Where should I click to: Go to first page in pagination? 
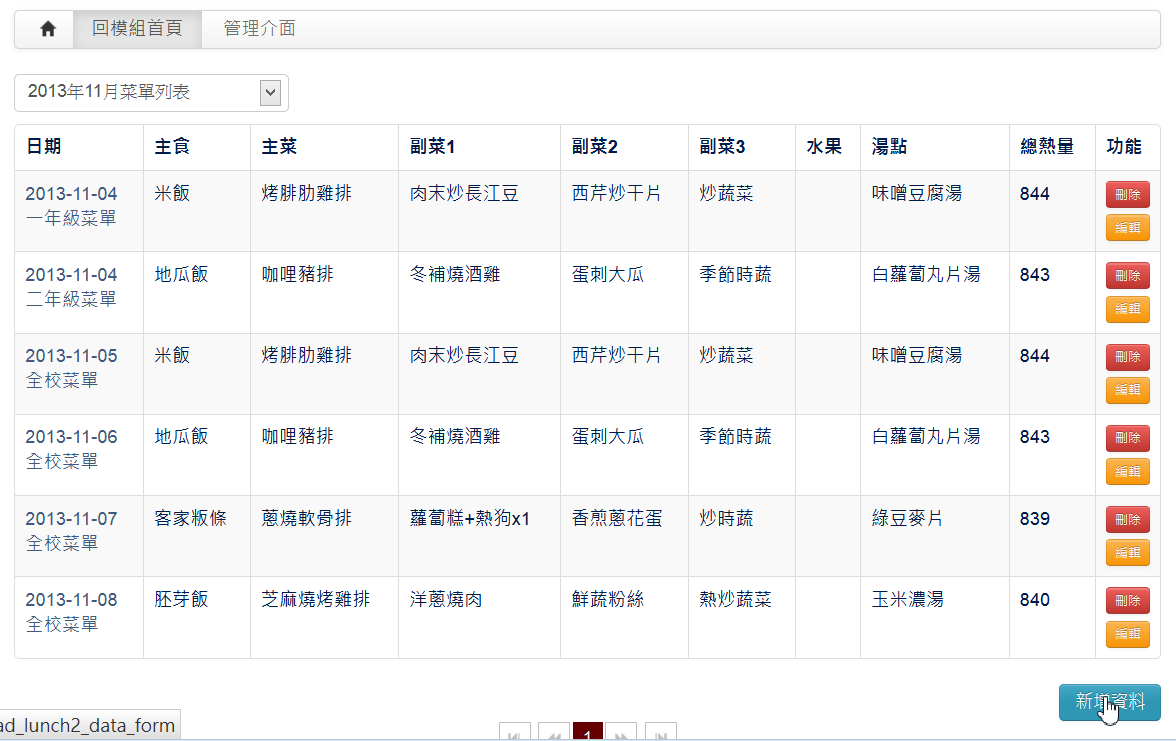(514, 734)
